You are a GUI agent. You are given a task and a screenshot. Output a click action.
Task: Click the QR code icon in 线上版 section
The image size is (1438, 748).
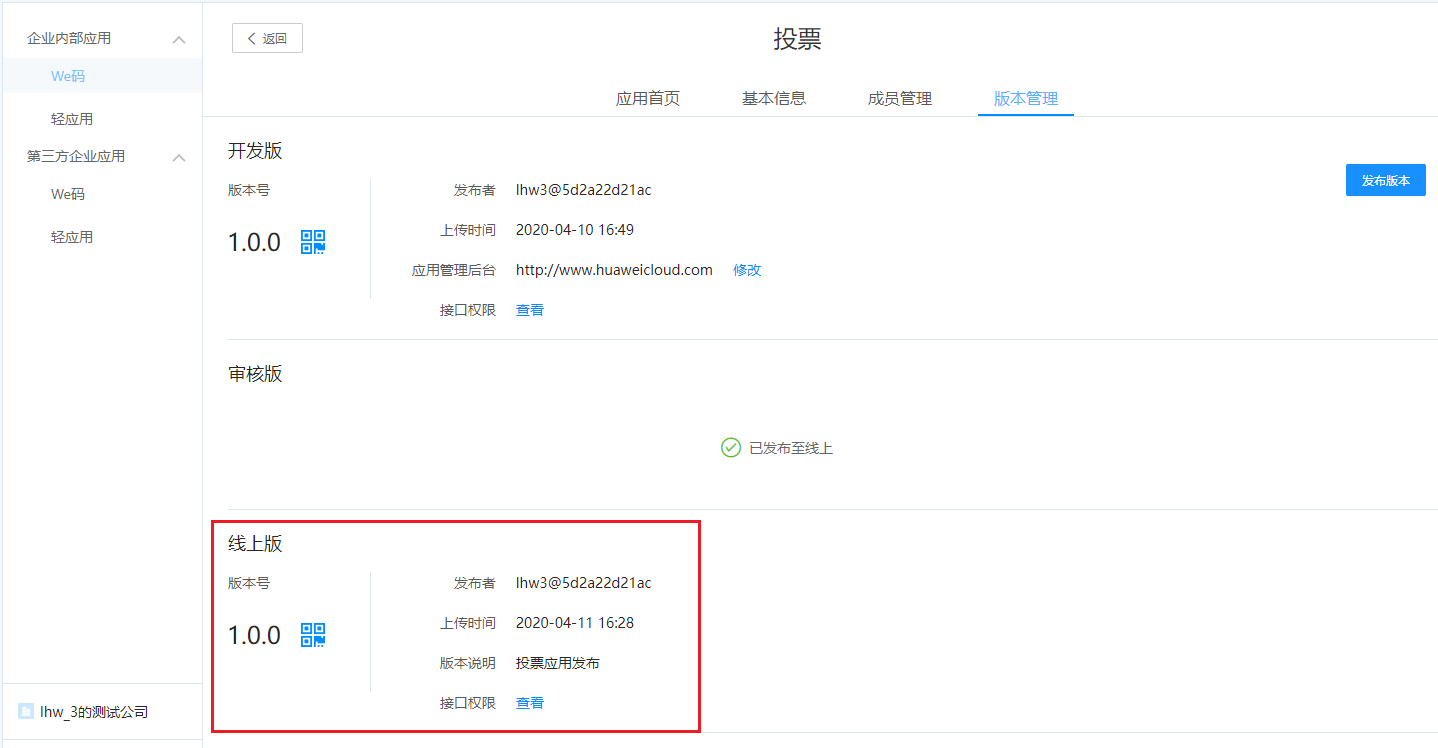click(x=313, y=635)
